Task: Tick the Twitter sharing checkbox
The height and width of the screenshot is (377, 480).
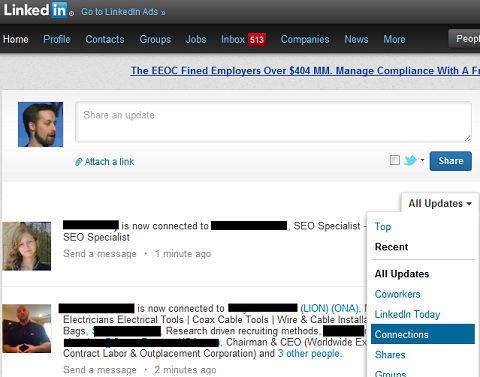Action: point(395,160)
